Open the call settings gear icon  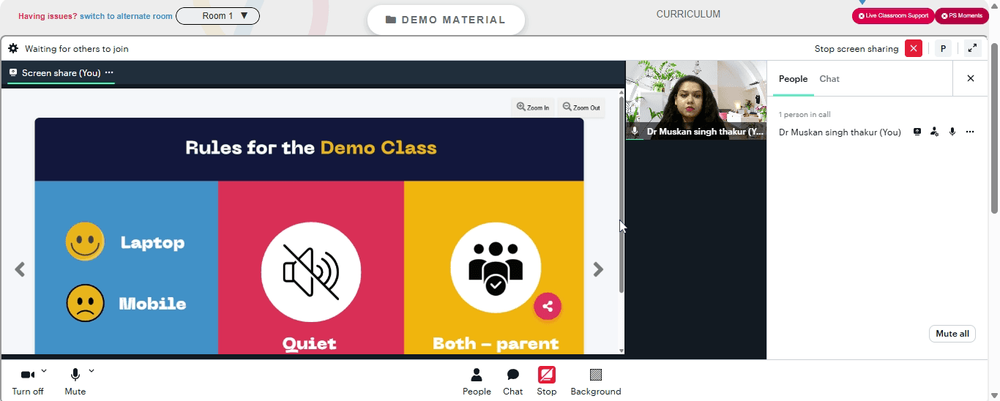pyautogui.click(x=13, y=48)
